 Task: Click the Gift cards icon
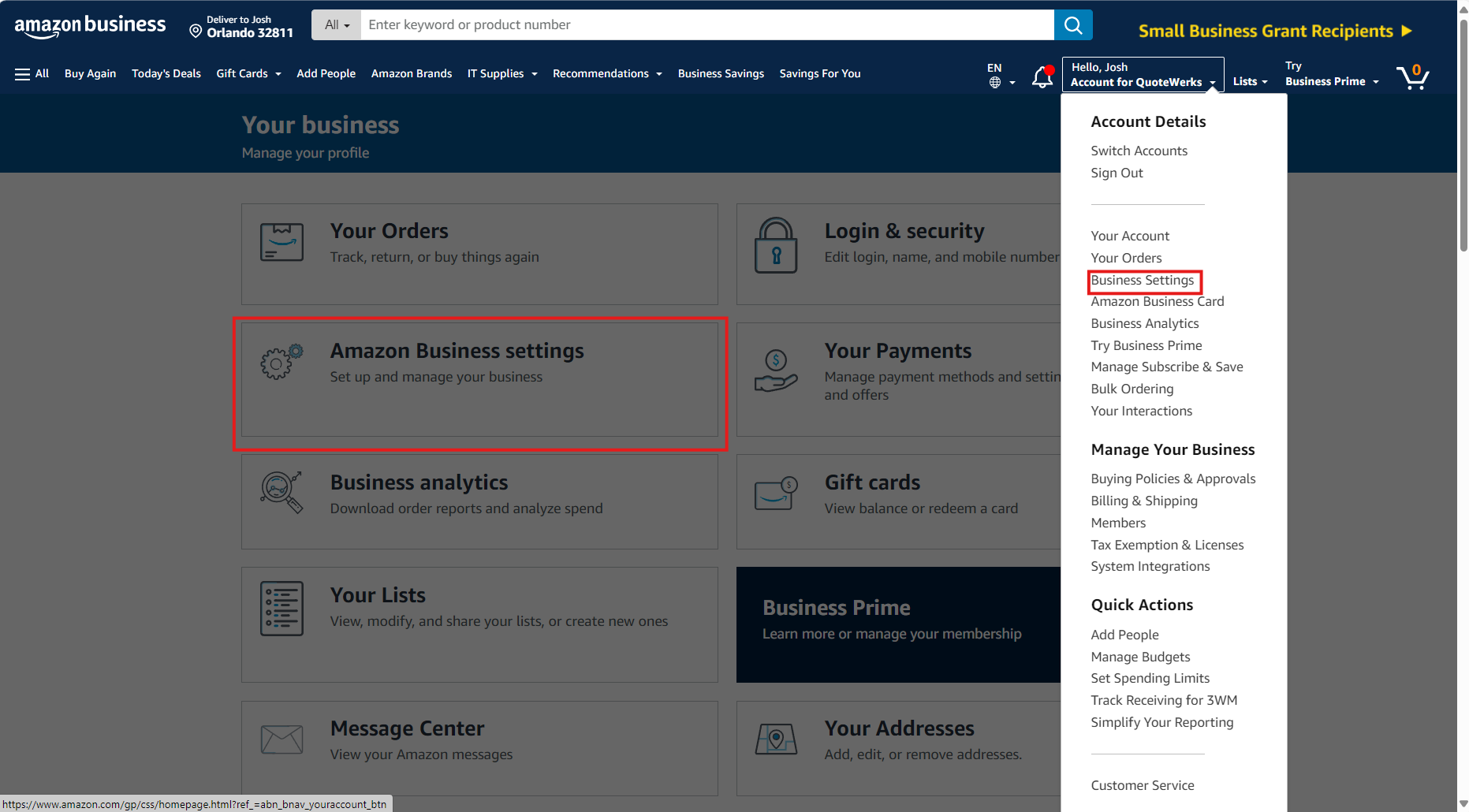pyautogui.click(x=776, y=494)
